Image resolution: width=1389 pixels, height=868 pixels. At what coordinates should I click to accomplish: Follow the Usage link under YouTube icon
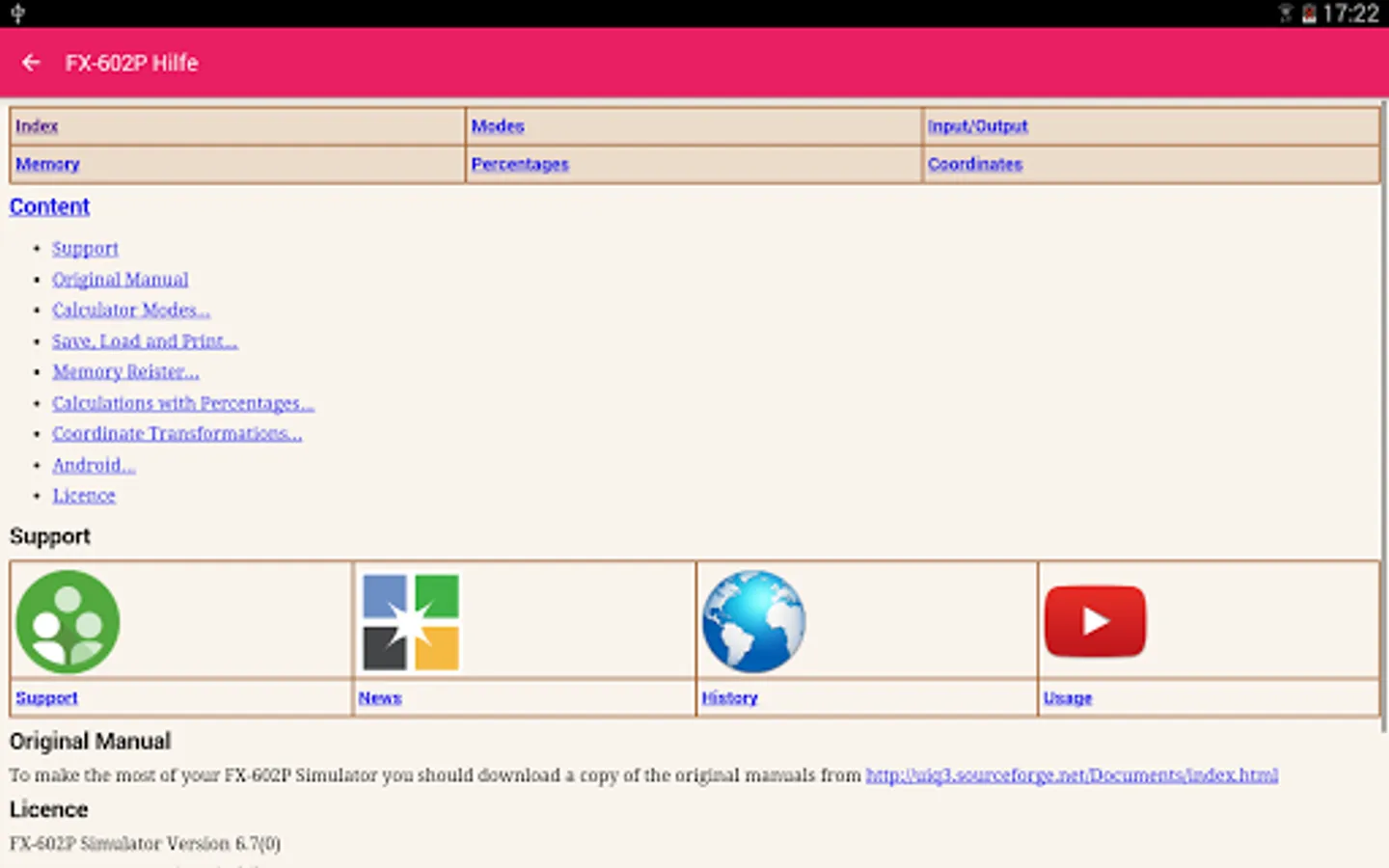pyautogui.click(x=1068, y=698)
